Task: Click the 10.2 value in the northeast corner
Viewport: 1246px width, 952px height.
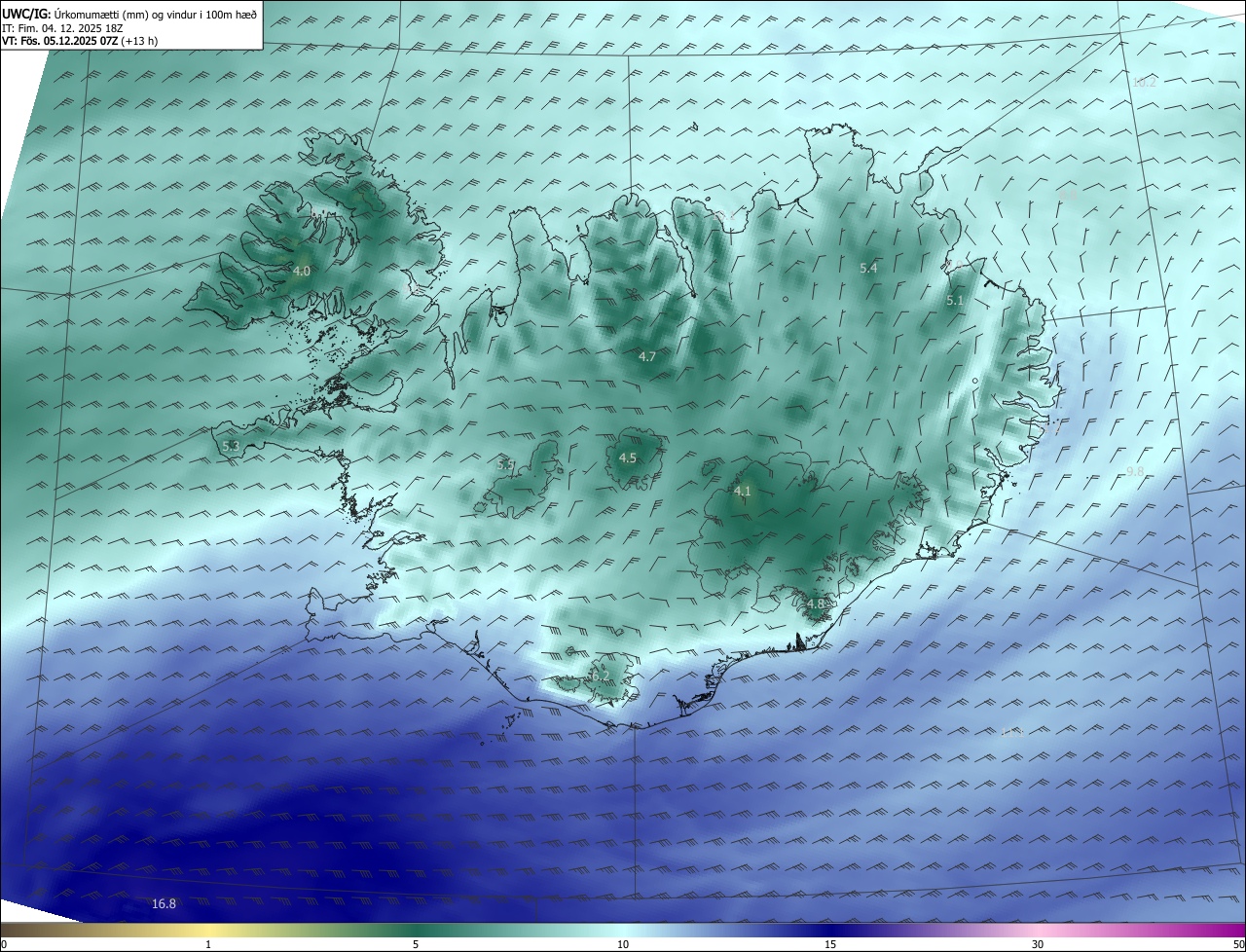Action: (x=1144, y=82)
